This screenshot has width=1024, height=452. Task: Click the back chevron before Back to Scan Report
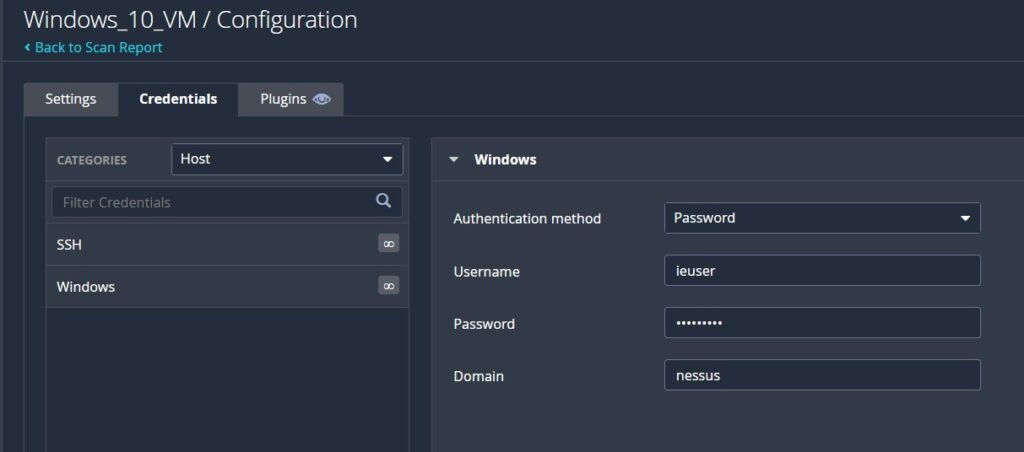tap(27, 47)
